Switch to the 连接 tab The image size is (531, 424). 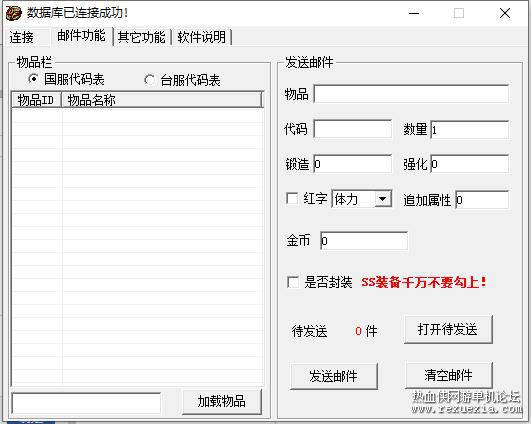(x=22, y=37)
